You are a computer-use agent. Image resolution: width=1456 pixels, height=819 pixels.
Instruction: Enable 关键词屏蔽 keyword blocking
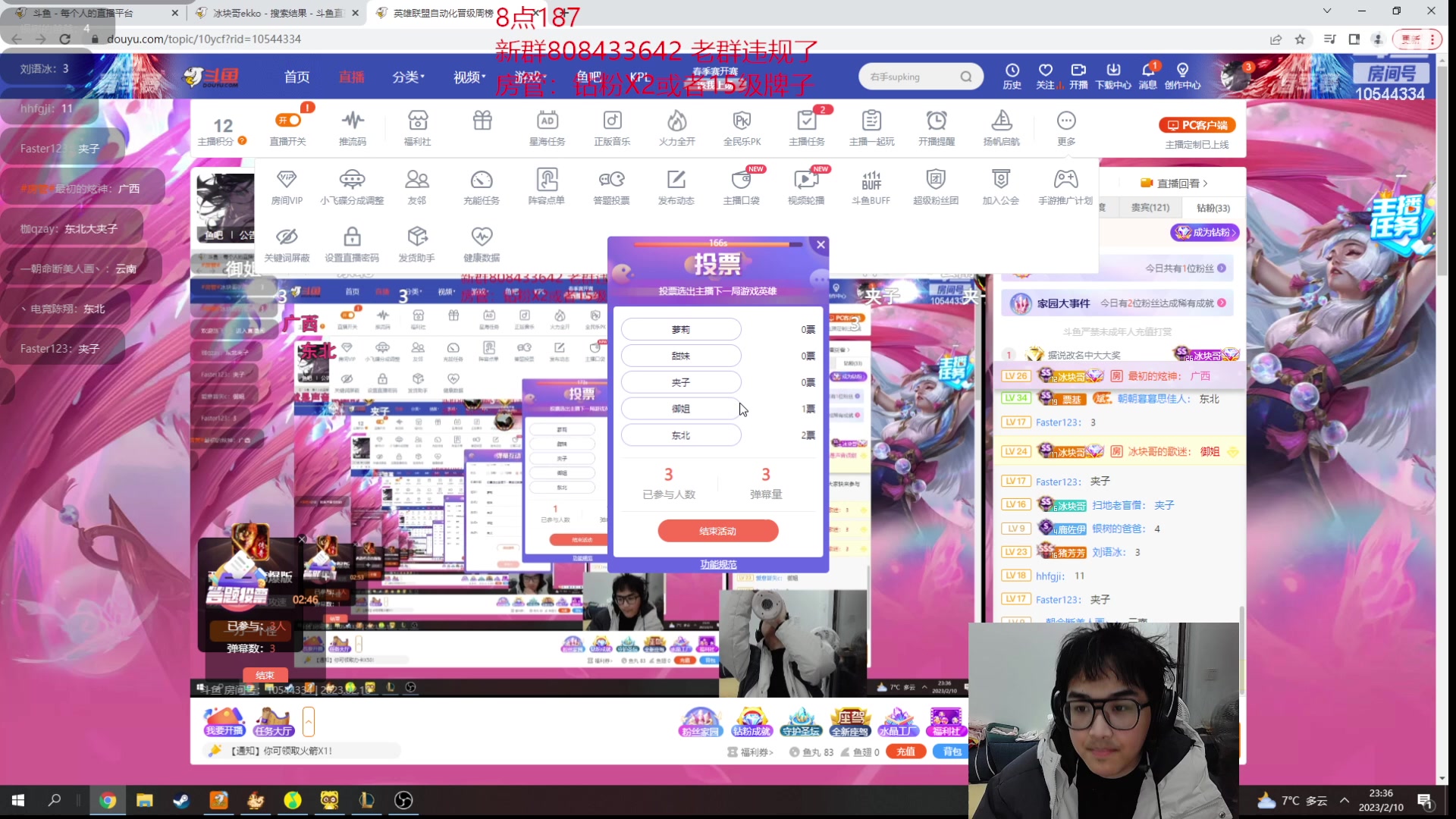tap(287, 243)
